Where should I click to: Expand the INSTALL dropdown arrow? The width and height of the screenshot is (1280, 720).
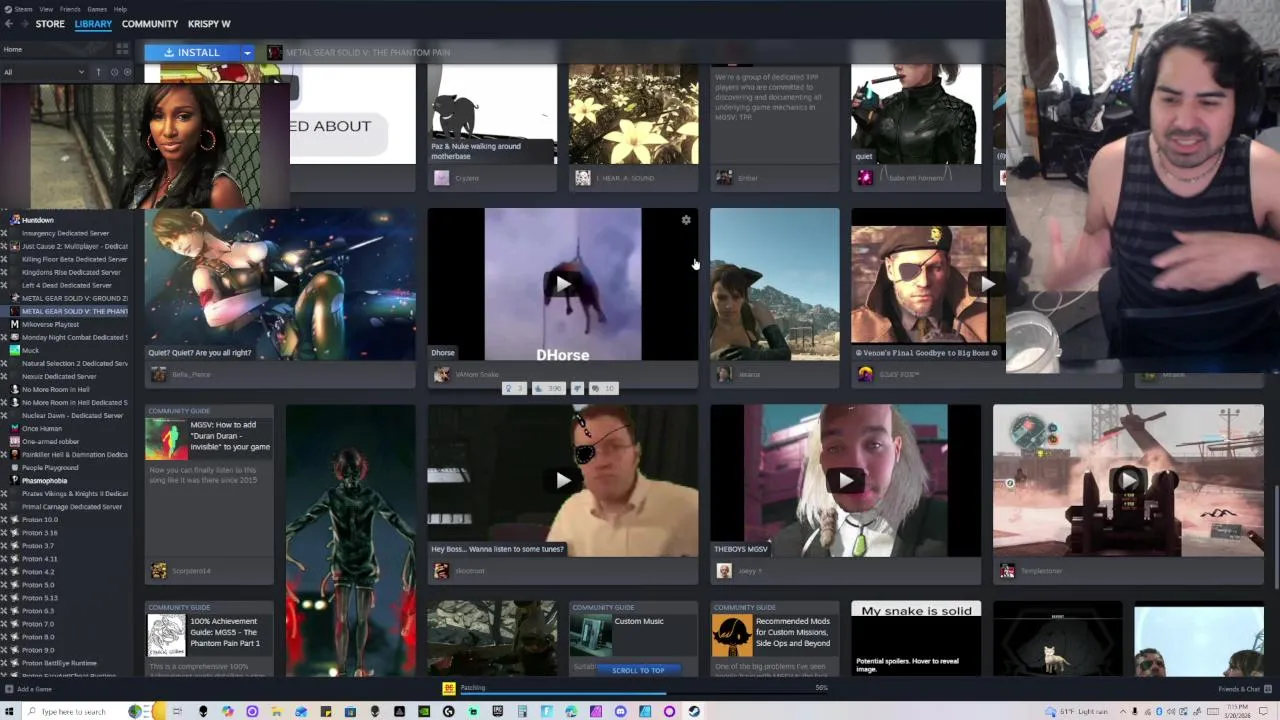coord(247,52)
